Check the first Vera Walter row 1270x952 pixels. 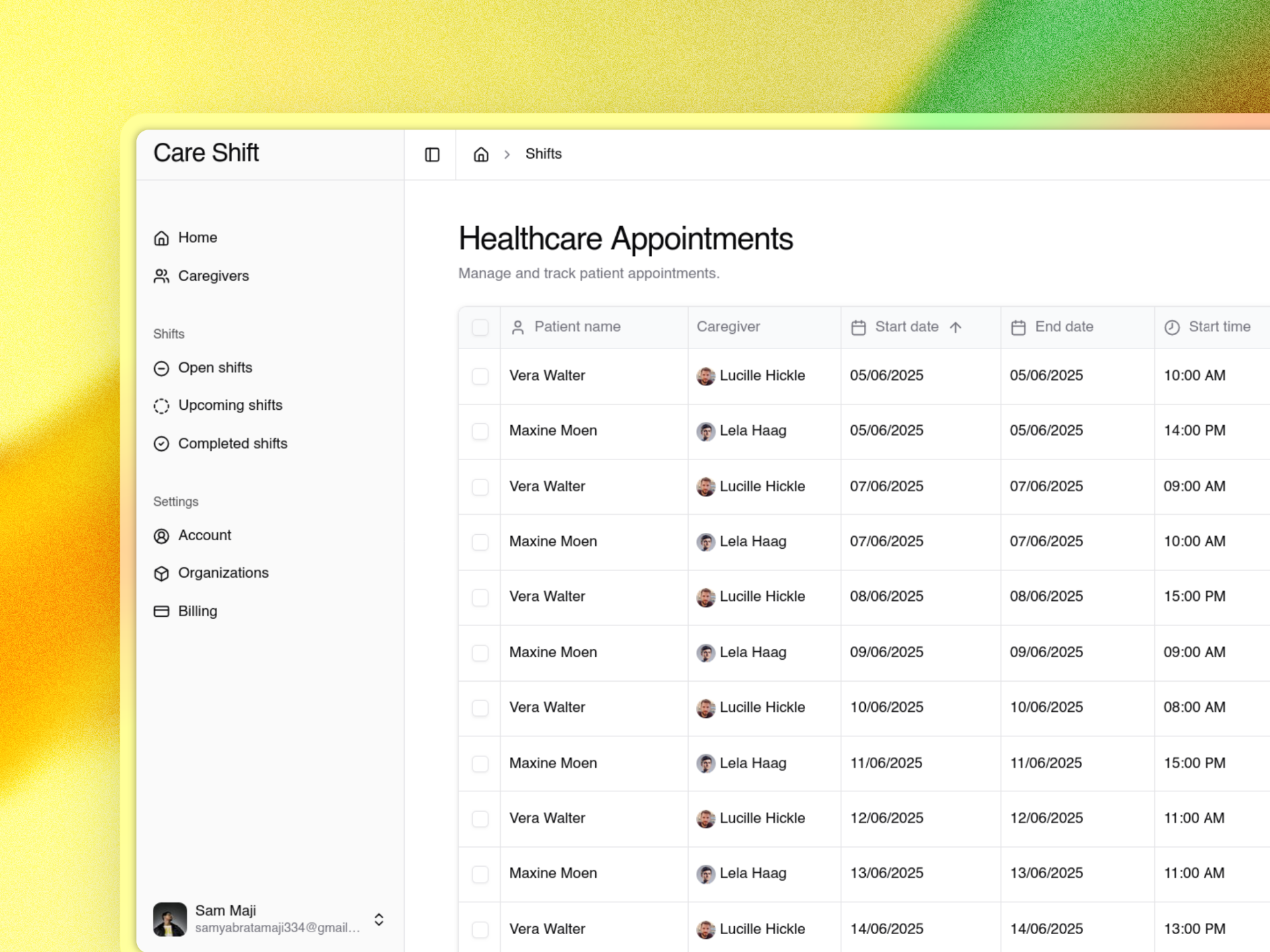[480, 376]
